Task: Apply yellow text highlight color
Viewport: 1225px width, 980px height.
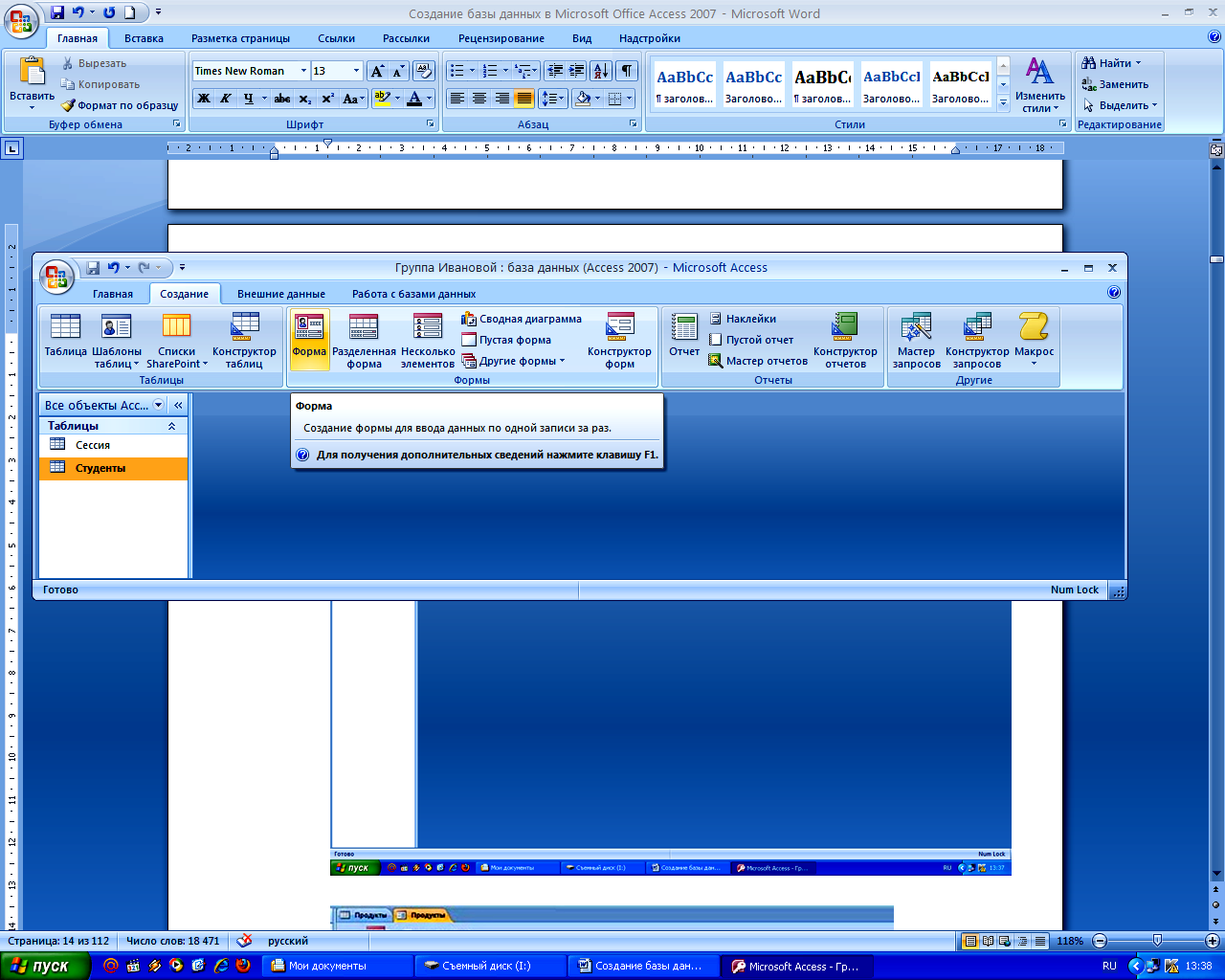Action: [x=382, y=98]
